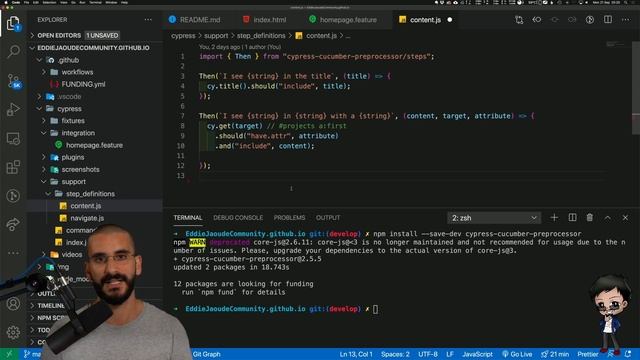This screenshot has height=360, width=640.
Task: Change encoding via UTF-8 status entry
Action: click(x=428, y=354)
